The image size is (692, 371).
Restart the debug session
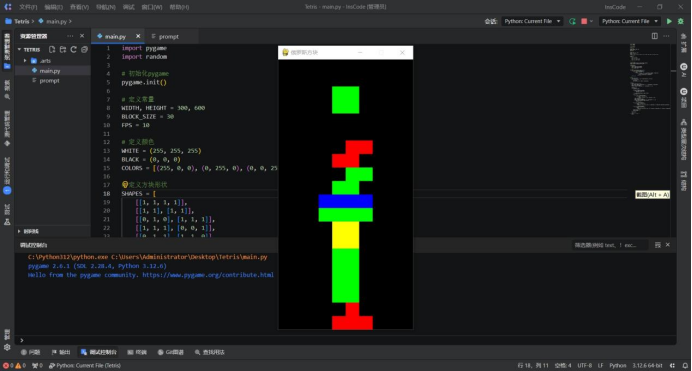coord(572,21)
